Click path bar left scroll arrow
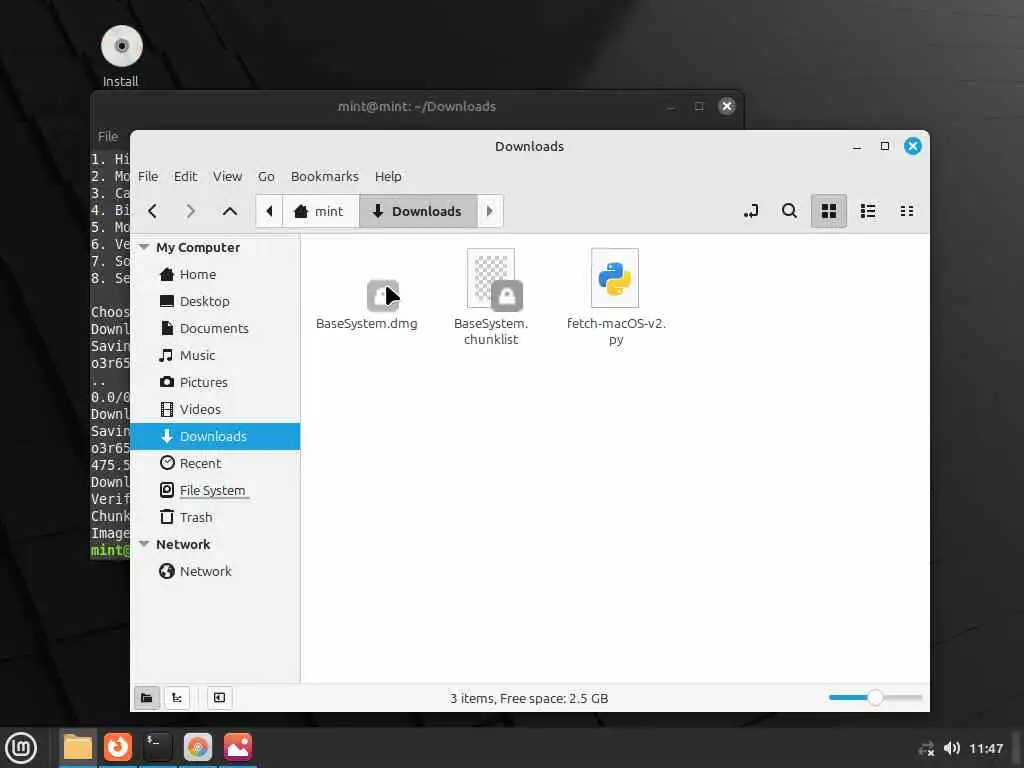 269,211
